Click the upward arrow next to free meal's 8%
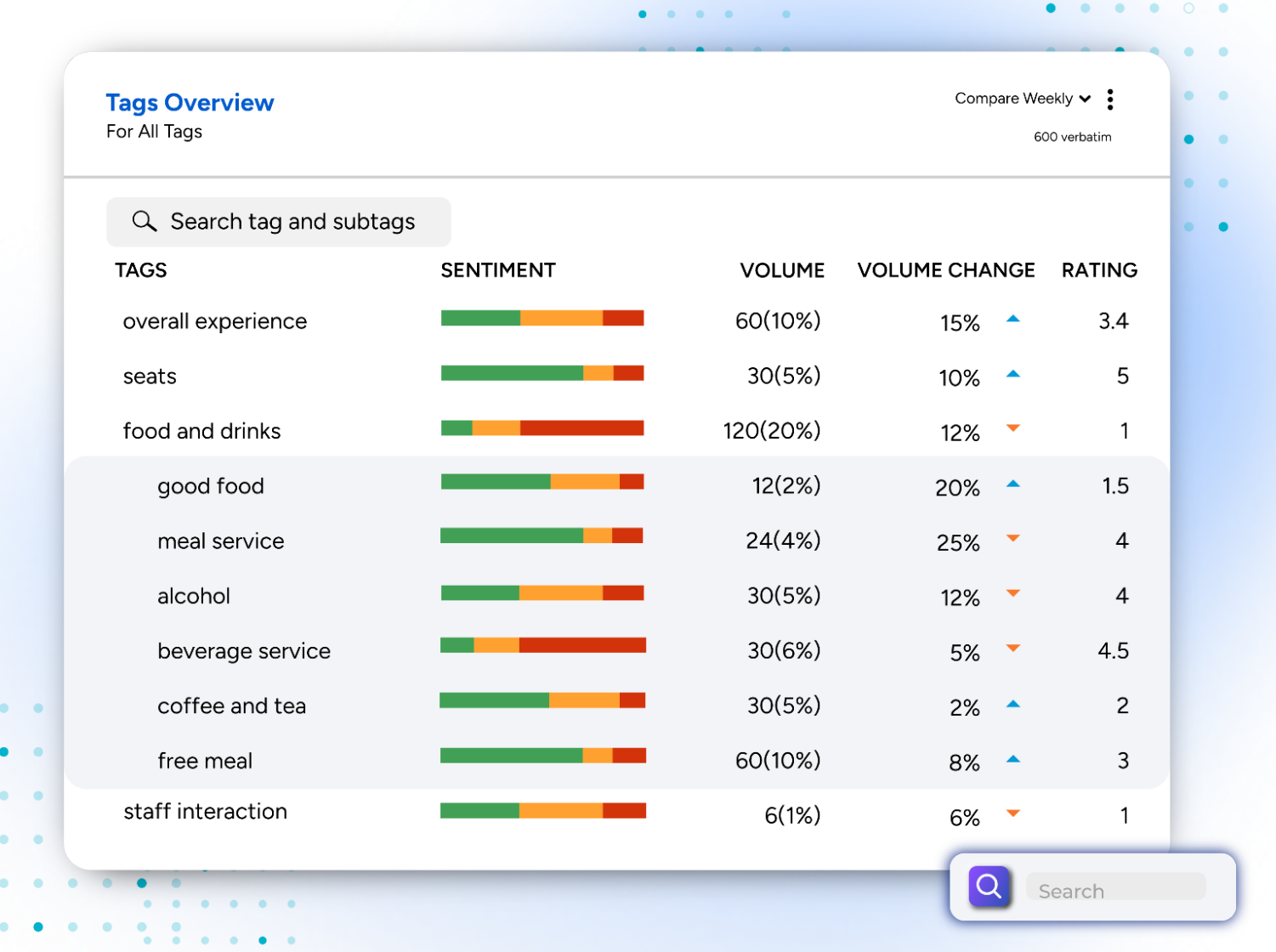 pos(1013,758)
